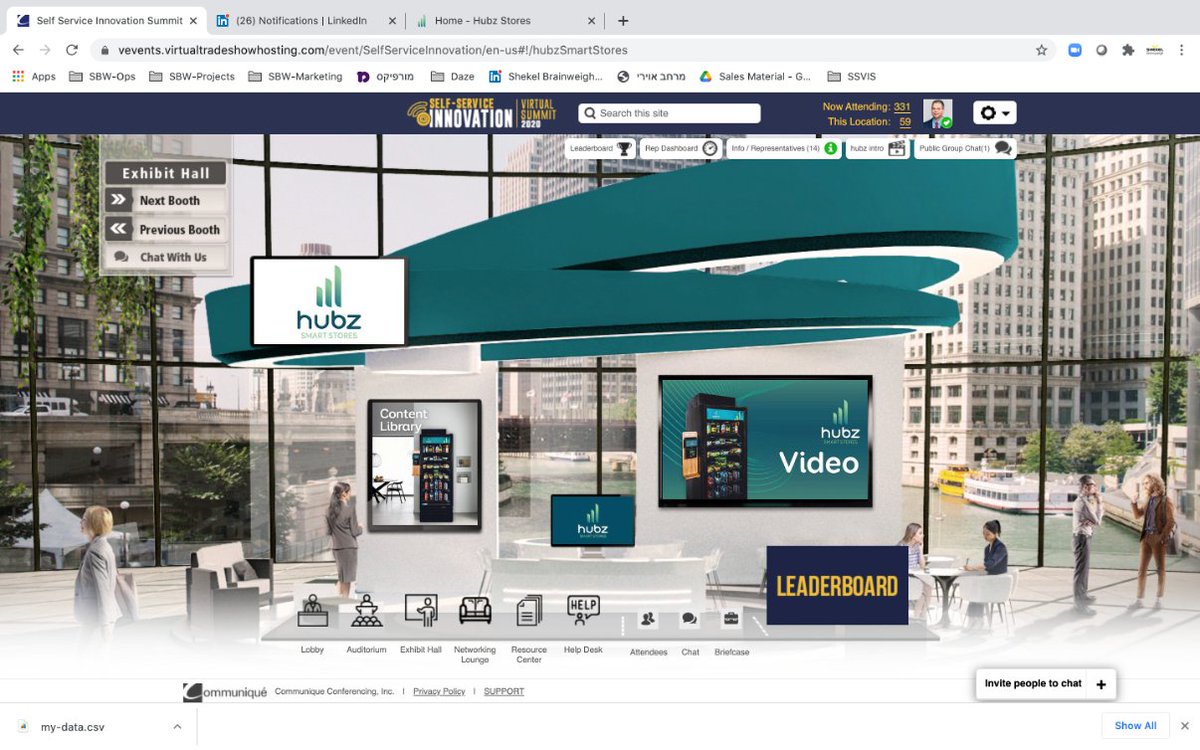Screen dimensions: 1200x750
Task: Play the hubz Video screen
Action: pyautogui.click(x=765, y=441)
